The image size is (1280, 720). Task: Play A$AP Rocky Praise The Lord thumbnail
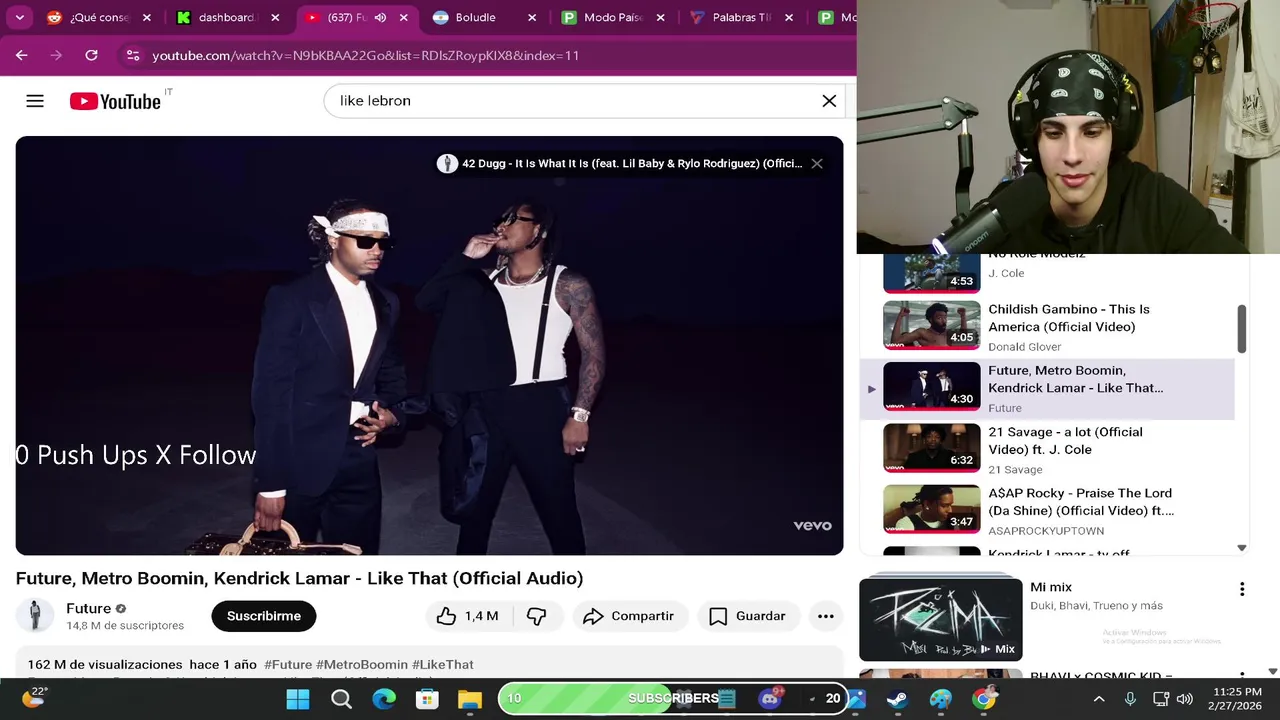click(x=931, y=509)
